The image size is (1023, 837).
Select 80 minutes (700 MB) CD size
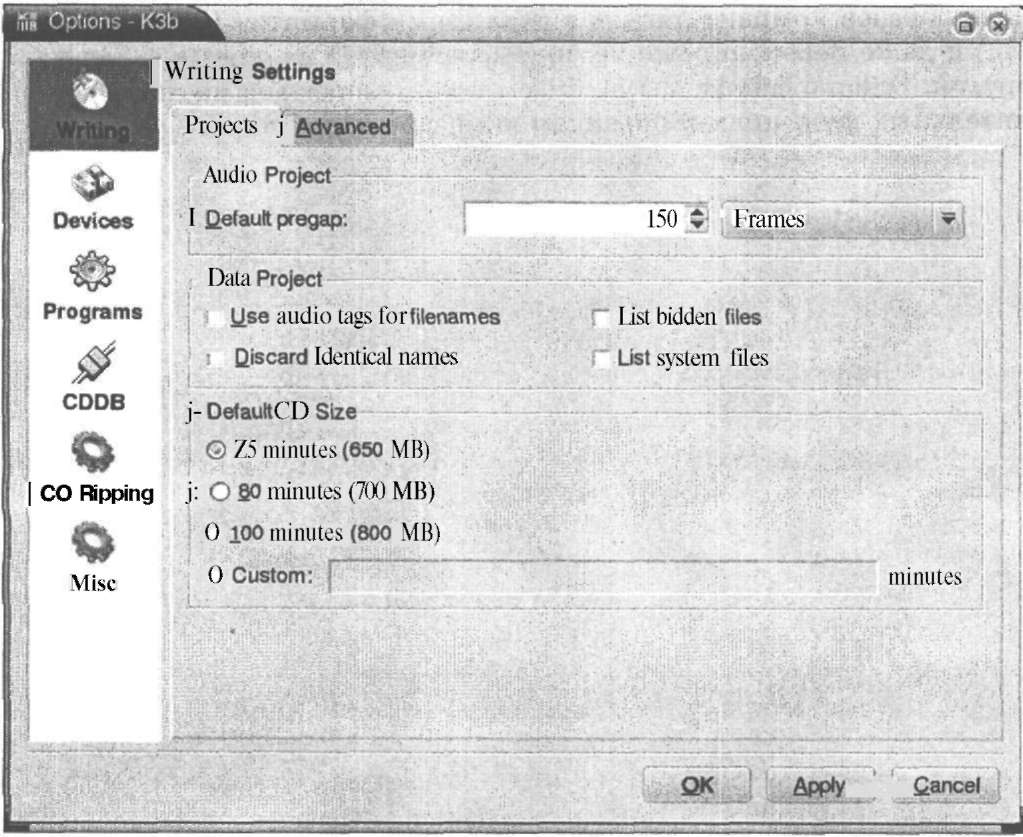pos(220,491)
